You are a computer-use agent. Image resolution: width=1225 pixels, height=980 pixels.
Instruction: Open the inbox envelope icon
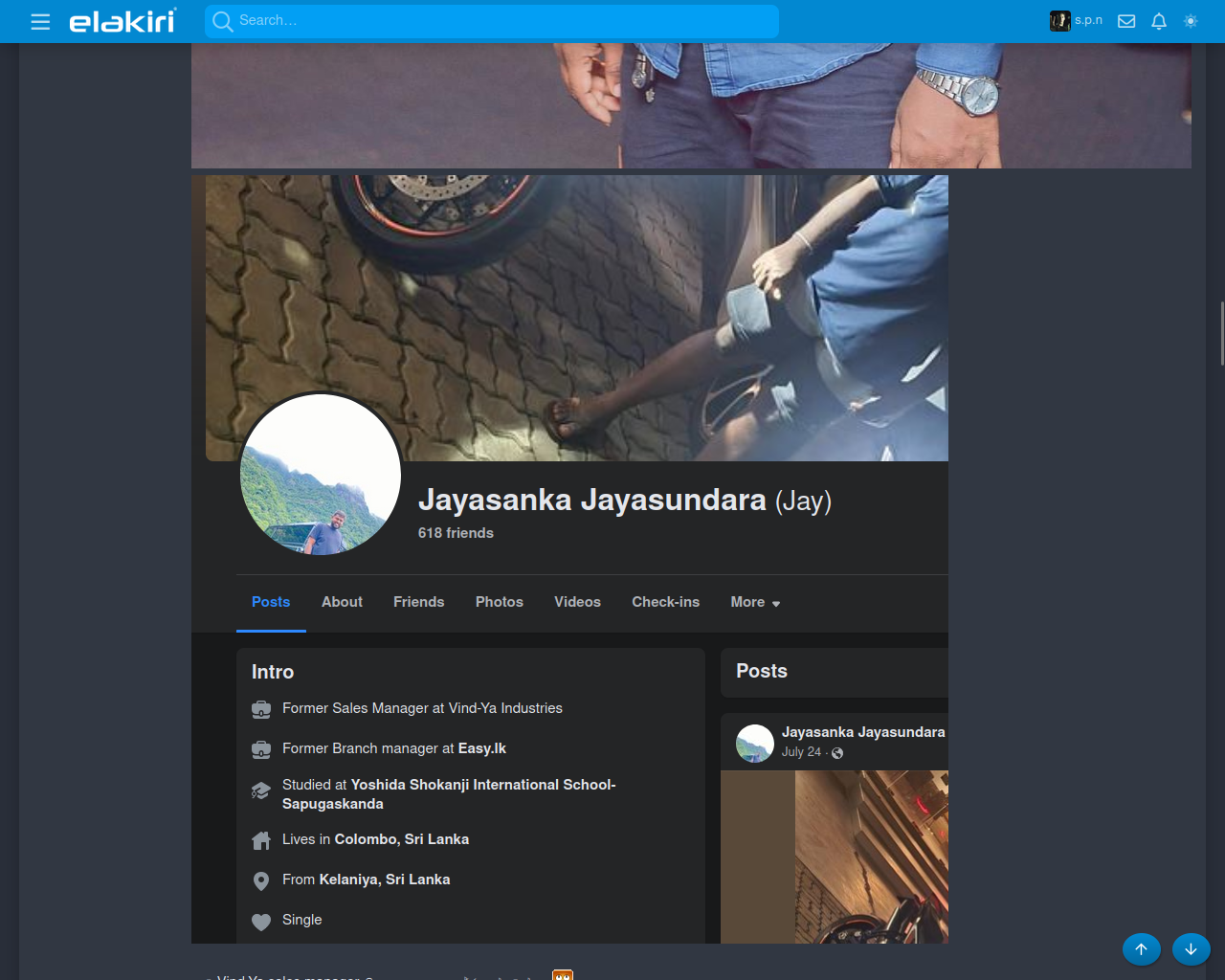coord(1126,21)
